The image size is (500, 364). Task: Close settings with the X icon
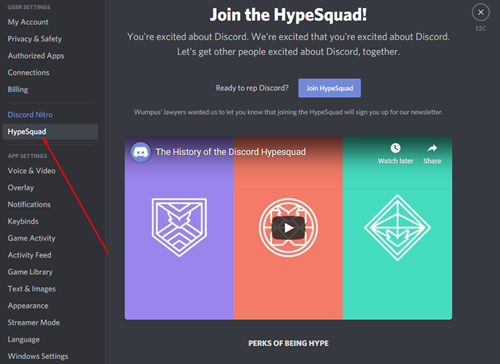tap(481, 12)
